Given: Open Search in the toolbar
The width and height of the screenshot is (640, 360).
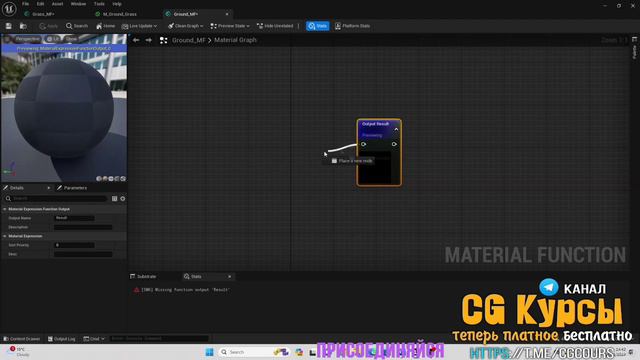Looking at the screenshot, I should tap(77, 26).
